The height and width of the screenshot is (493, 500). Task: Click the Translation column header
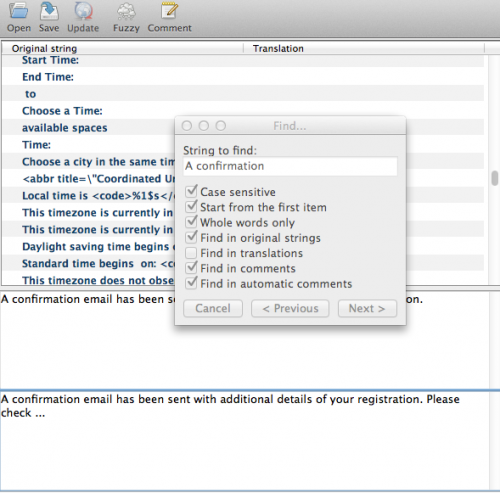coord(364,48)
